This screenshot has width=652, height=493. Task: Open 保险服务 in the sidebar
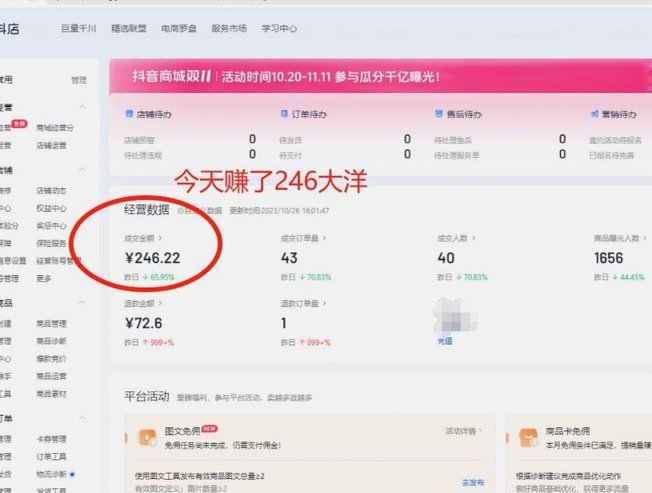[51, 243]
